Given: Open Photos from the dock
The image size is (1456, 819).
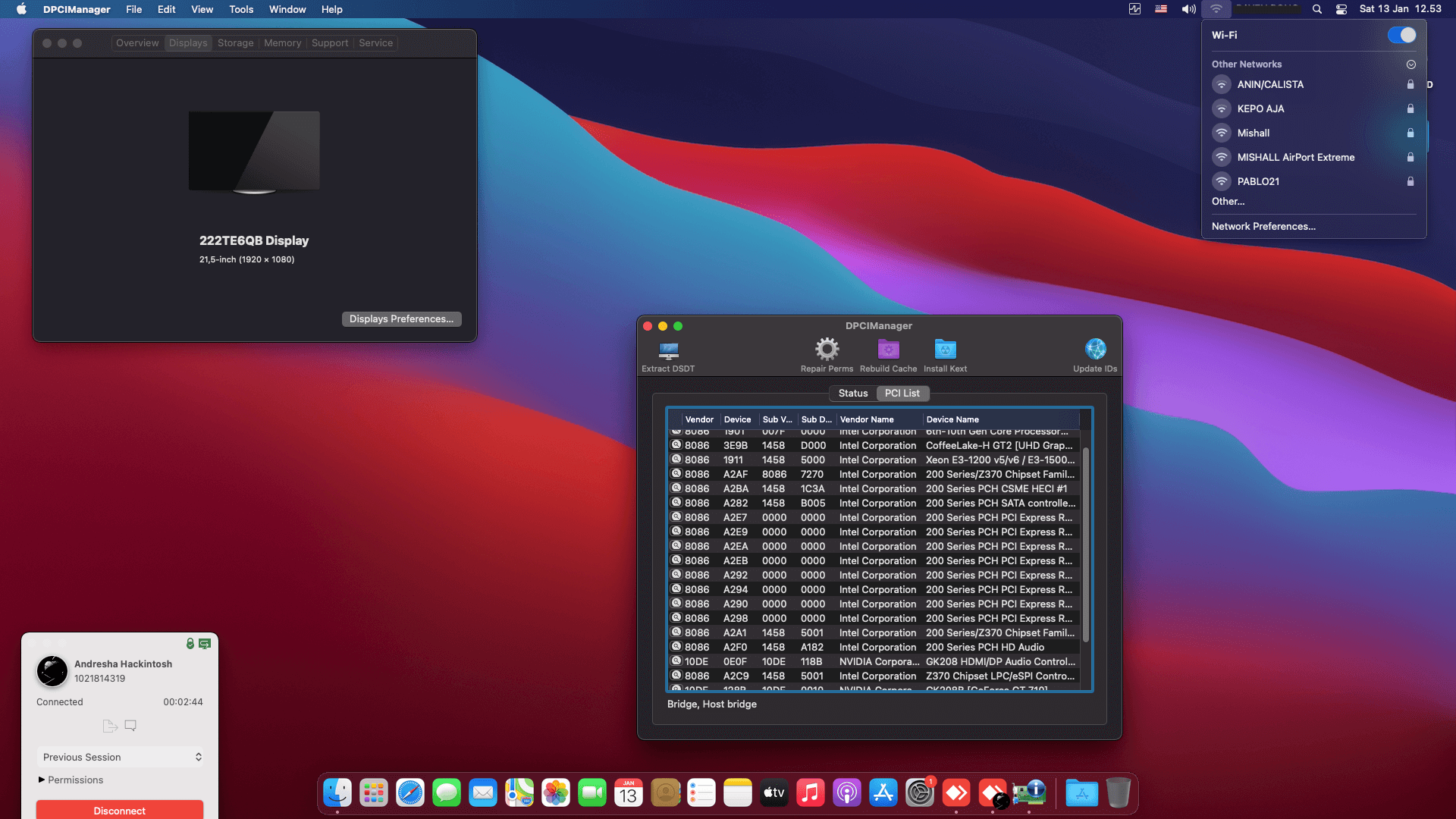Looking at the screenshot, I should (x=556, y=793).
